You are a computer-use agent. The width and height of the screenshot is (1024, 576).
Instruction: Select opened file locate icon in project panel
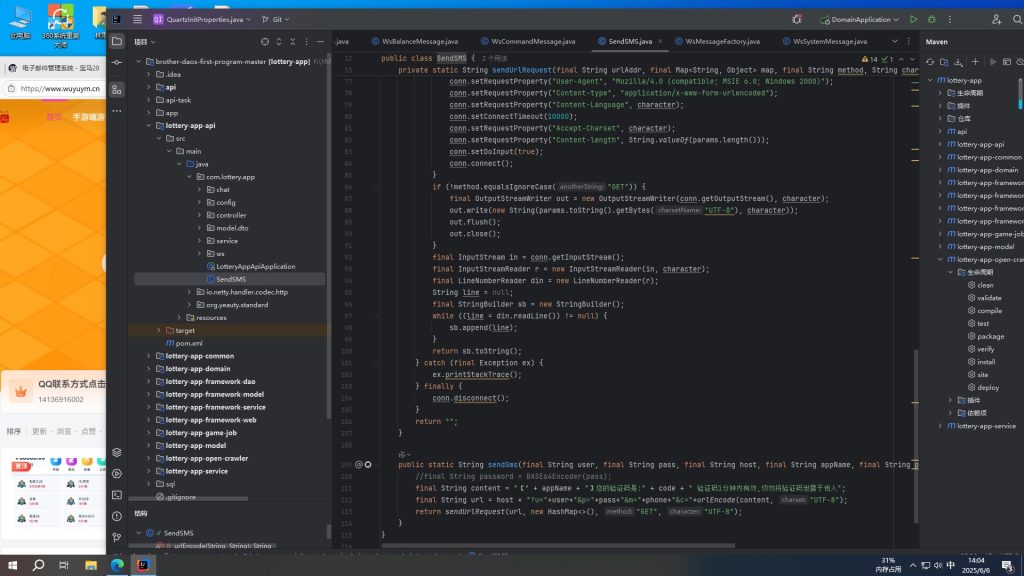264,42
